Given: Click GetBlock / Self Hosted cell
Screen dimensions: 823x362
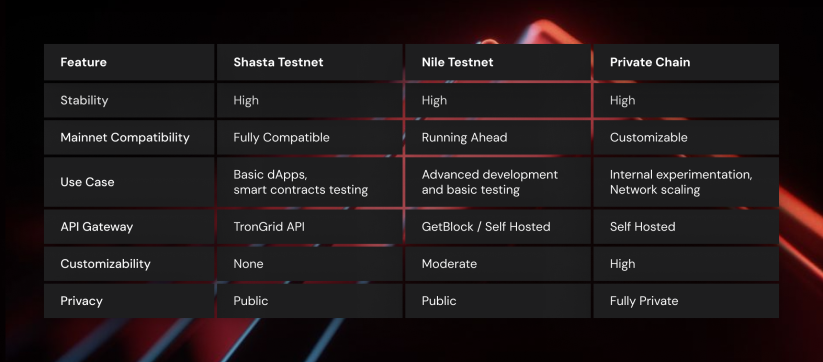Looking at the screenshot, I should (x=498, y=227).
